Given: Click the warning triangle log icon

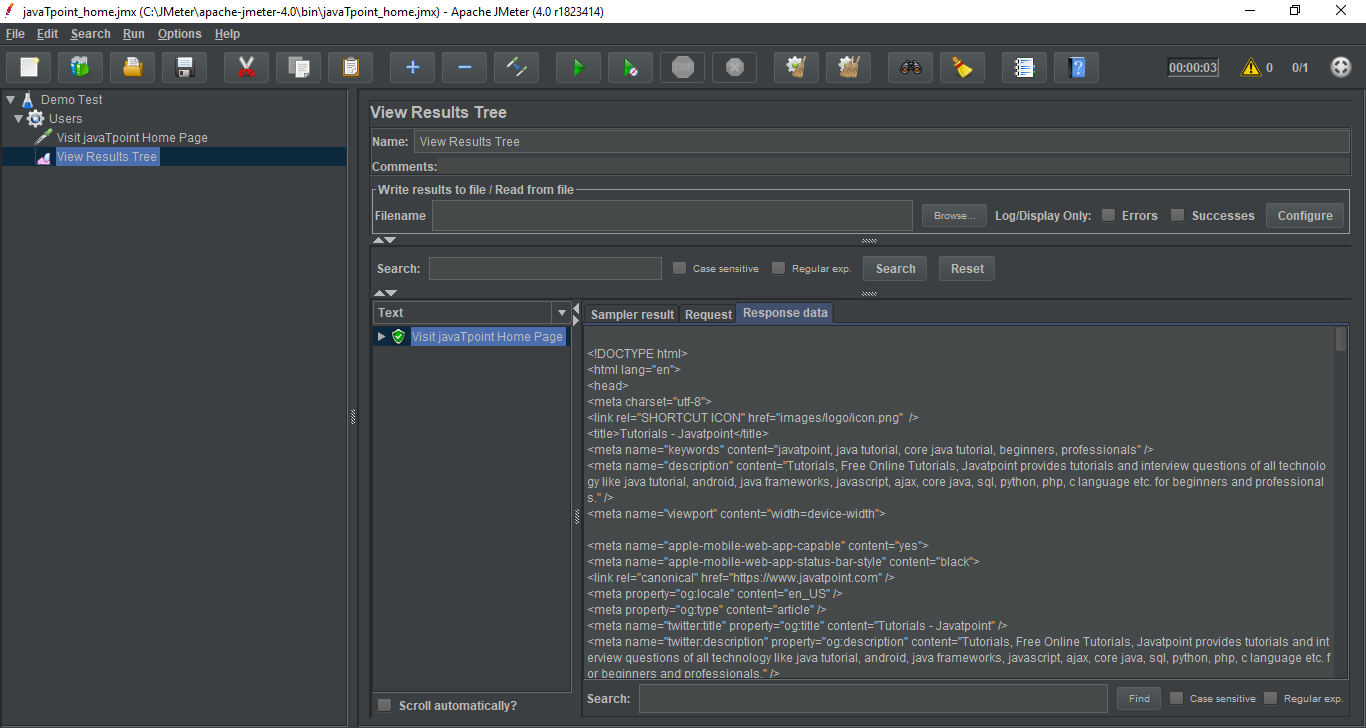Looking at the screenshot, I should tap(1250, 67).
